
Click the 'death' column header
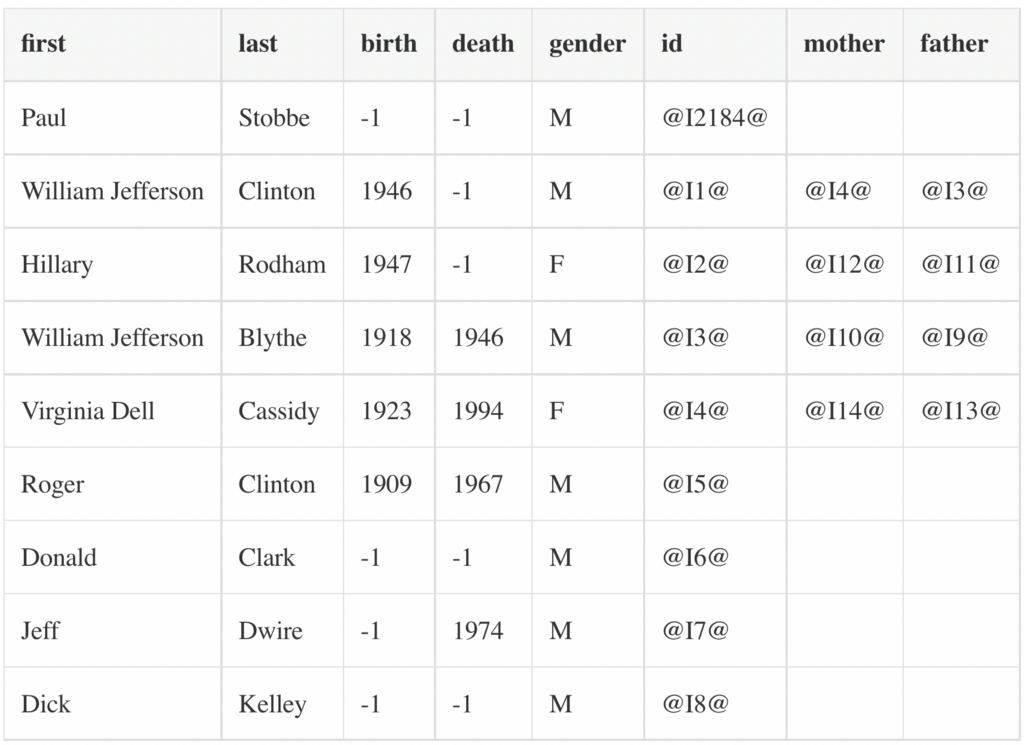tap(483, 44)
